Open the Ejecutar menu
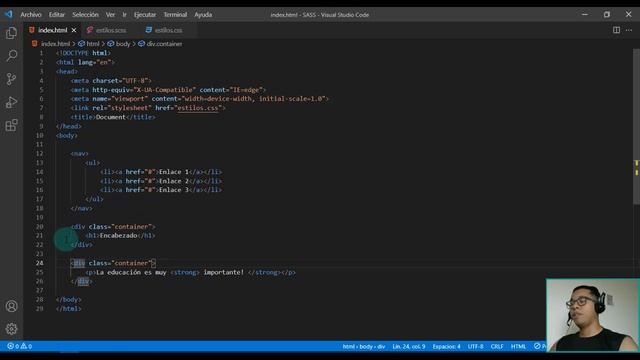The image size is (640, 360). tap(145, 15)
